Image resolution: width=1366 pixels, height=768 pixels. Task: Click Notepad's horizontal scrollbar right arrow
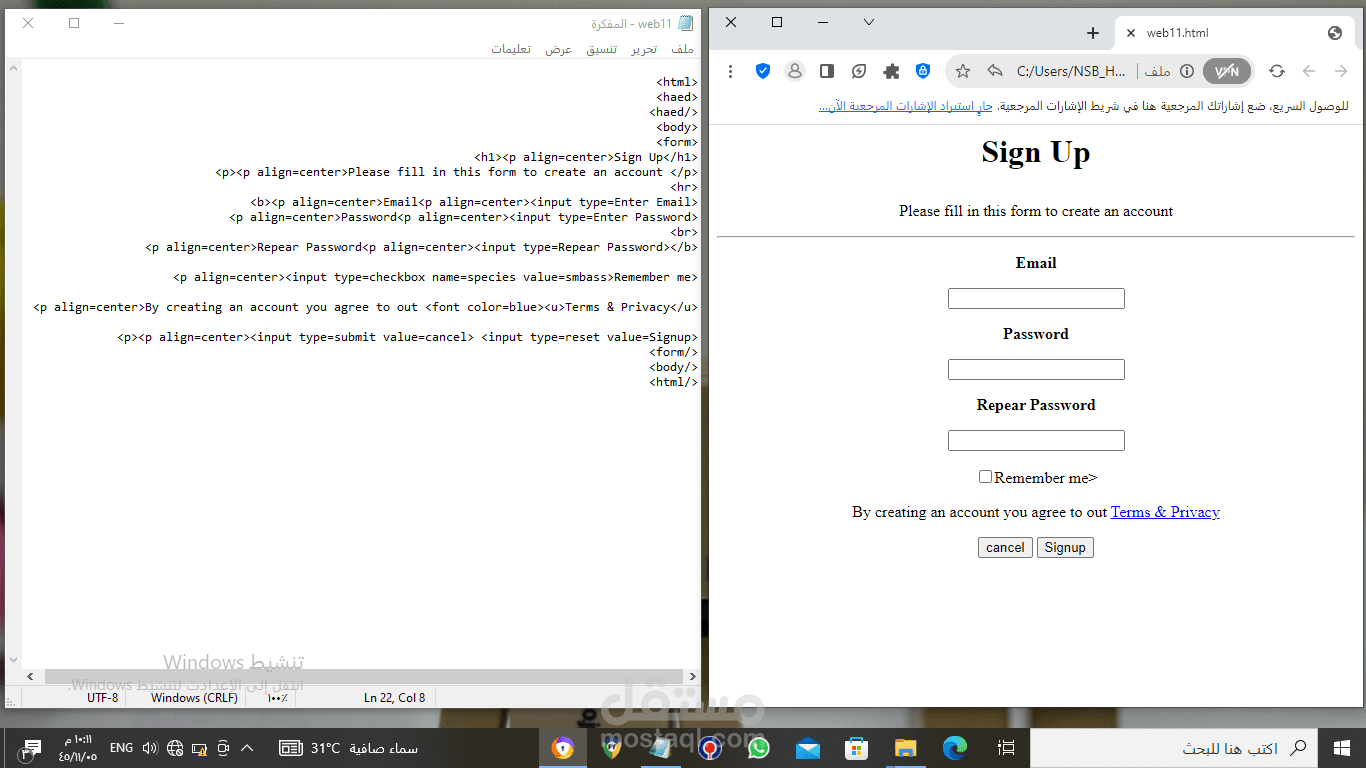point(691,677)
